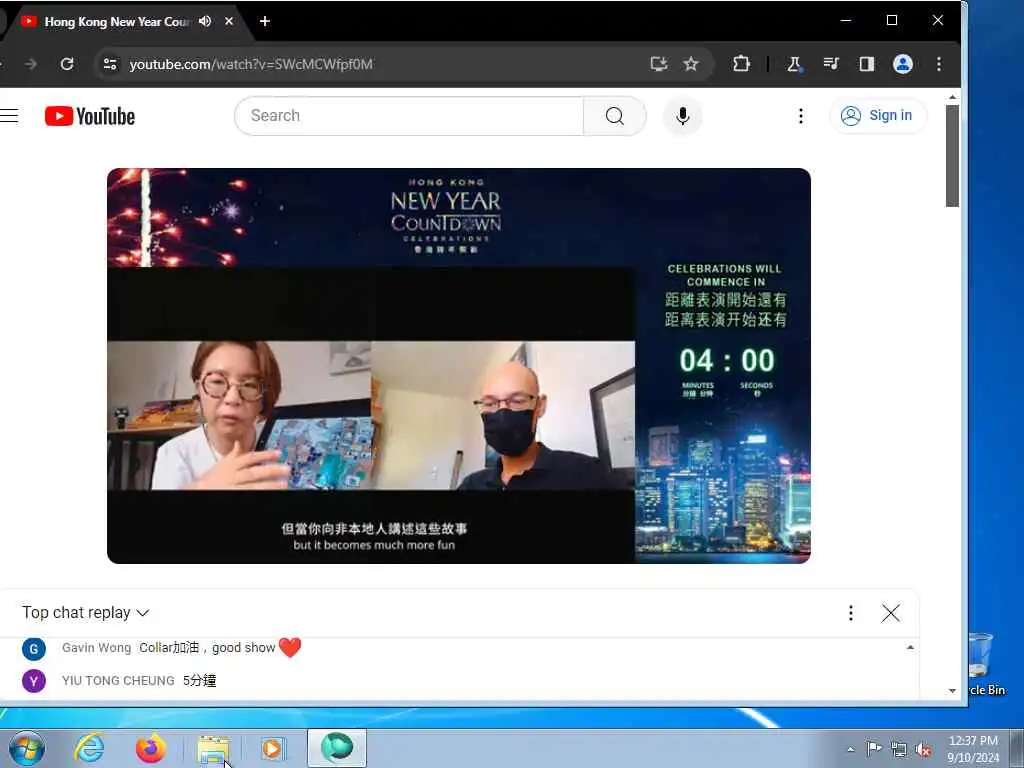The height and width of the screenshot is (768, 1024).
Task: Open Windows Explorer from taskbar
Action: pos(213,748)
